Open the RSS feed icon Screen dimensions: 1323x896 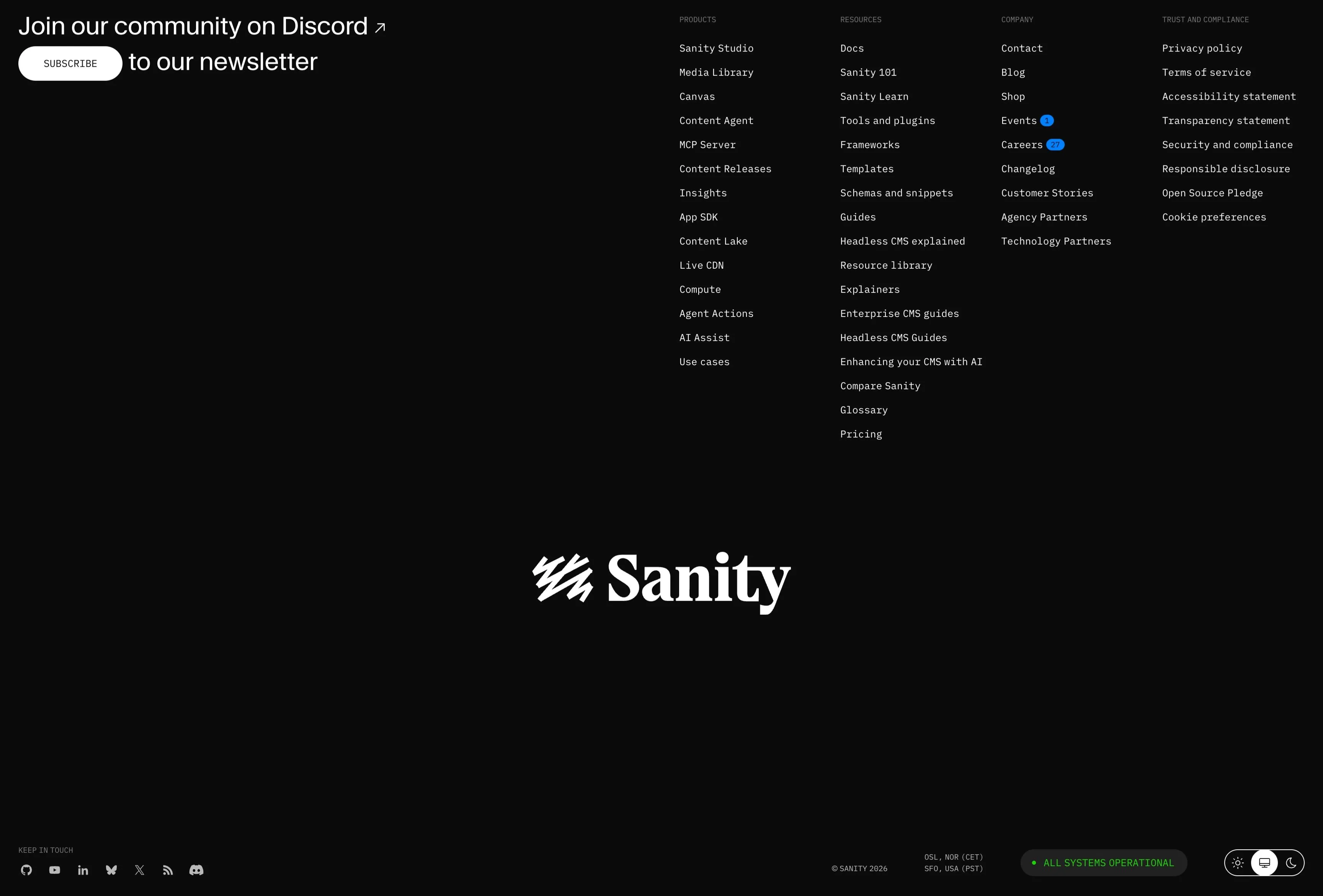(168, 870)
